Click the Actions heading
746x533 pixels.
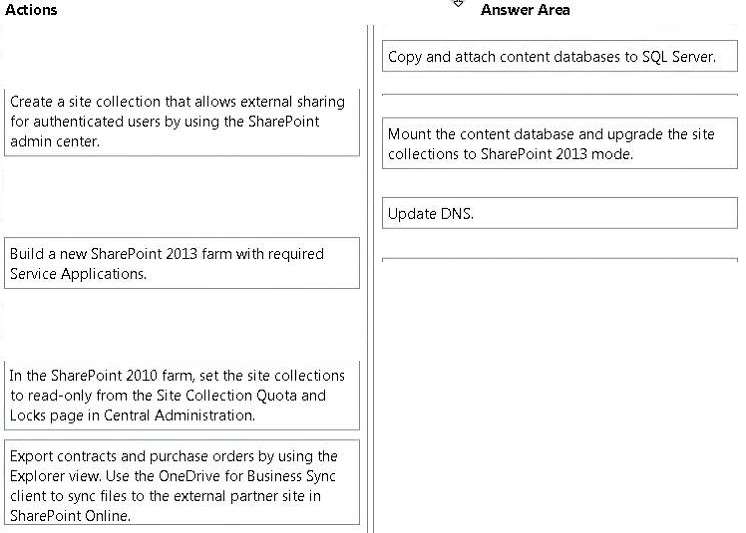pos(31,10)
